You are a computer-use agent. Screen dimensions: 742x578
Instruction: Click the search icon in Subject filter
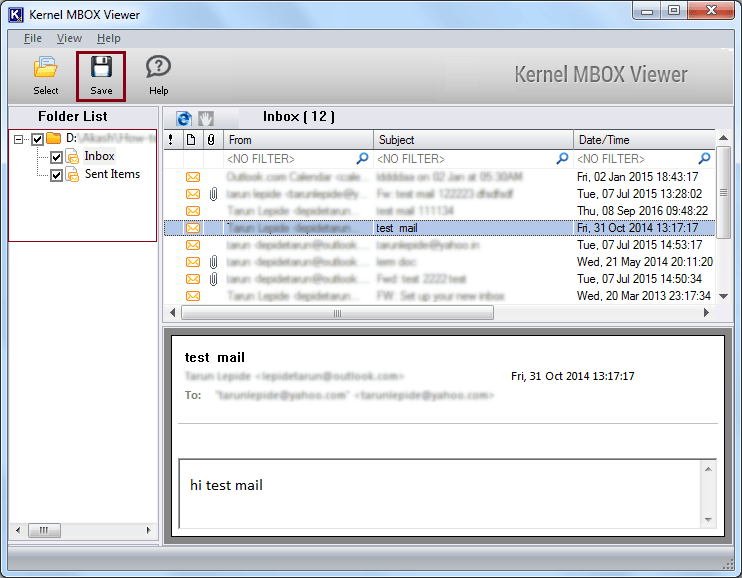click(562, 158)
